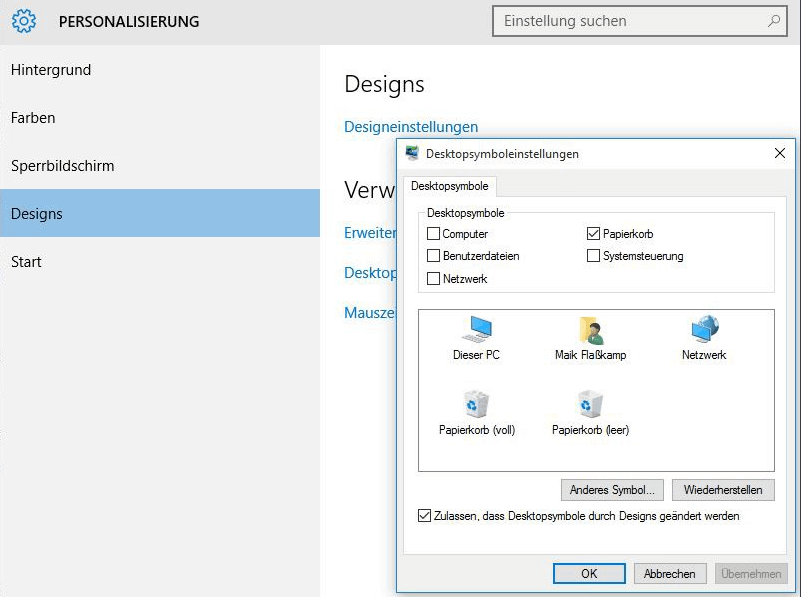This screenshot has height=597, width=801.
Task: Close the Desktopsymboleinstellungen dialog
Action: click(x=780, y=153)
